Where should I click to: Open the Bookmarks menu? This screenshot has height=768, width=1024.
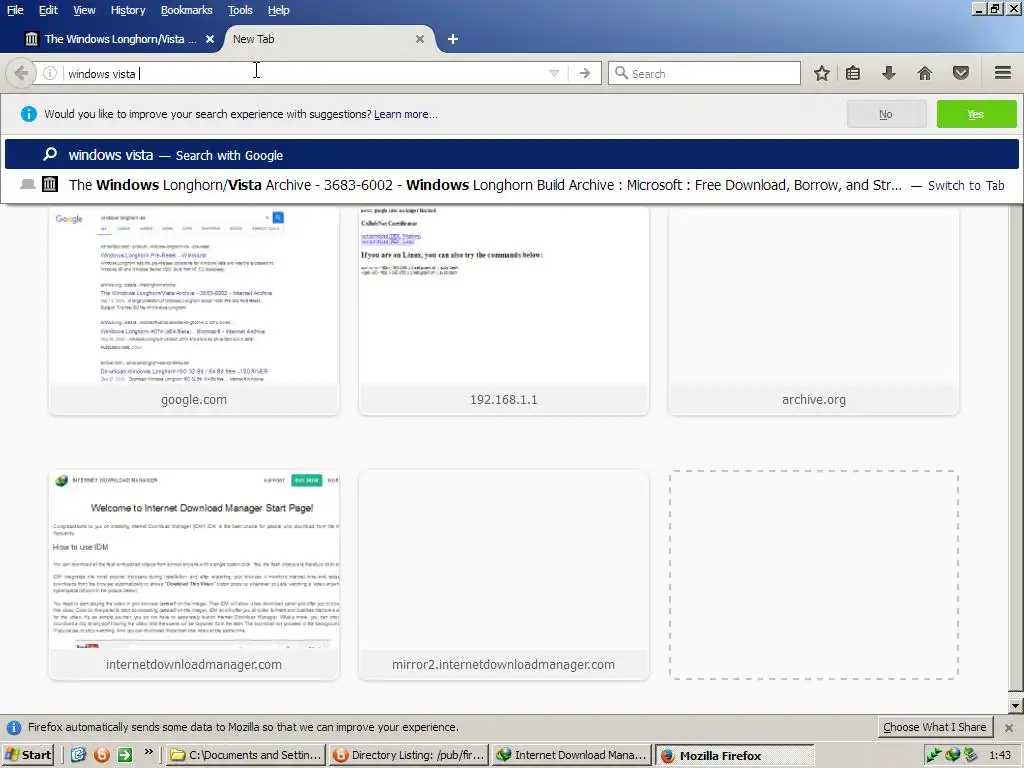(x=187, y=10)
